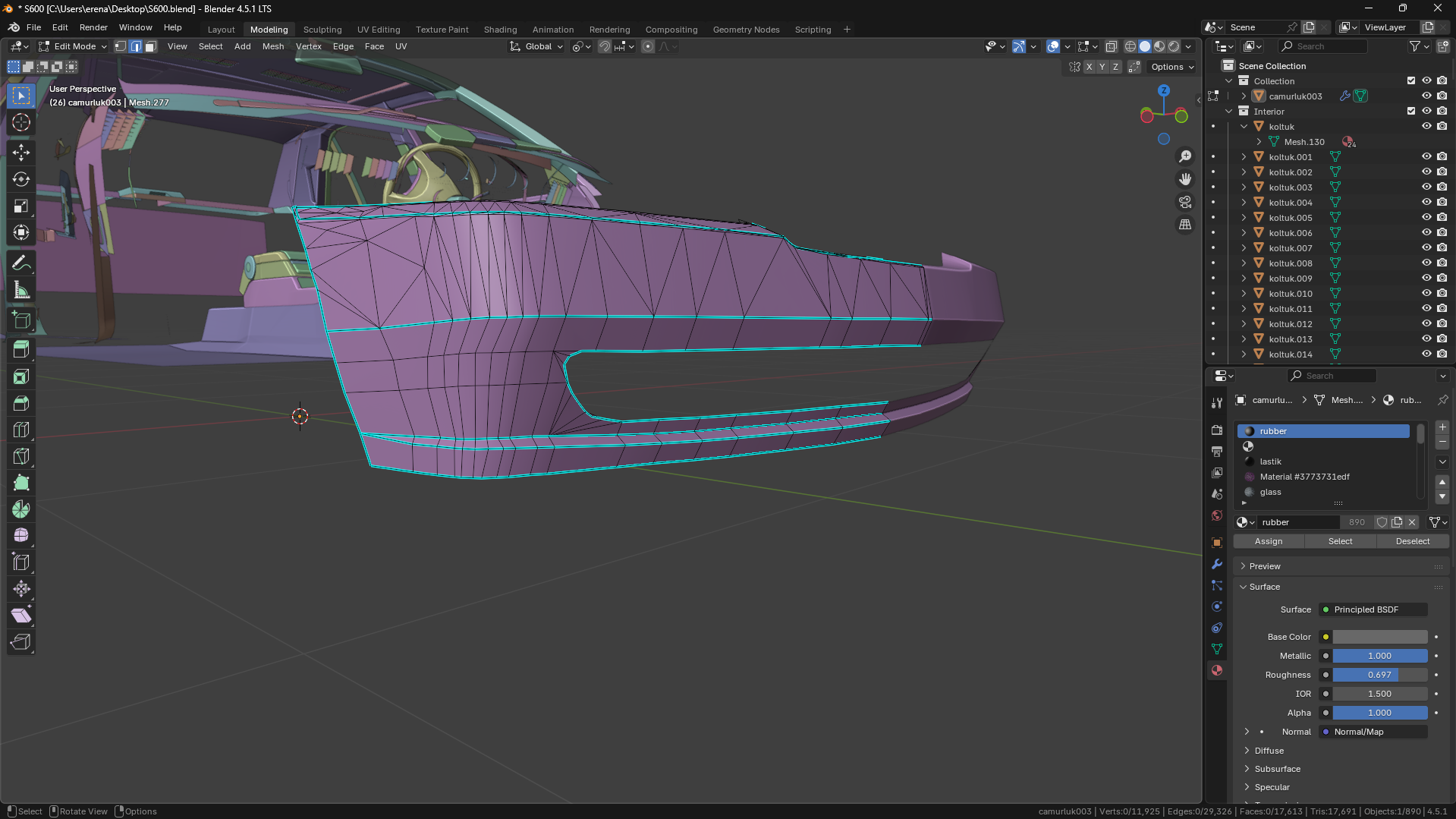Switch to the Shading workspace tab
Image resolution: width=1456 pixels, height=819 pixels.
[500, 30]
